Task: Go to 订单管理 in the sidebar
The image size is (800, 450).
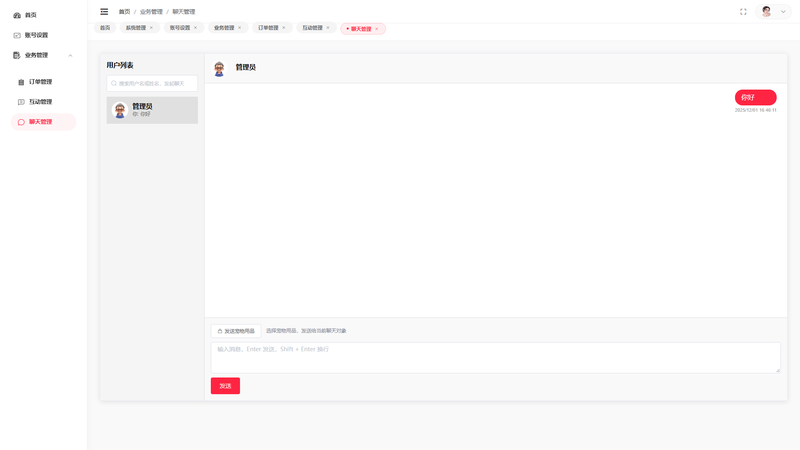Action: coord(40,82)
